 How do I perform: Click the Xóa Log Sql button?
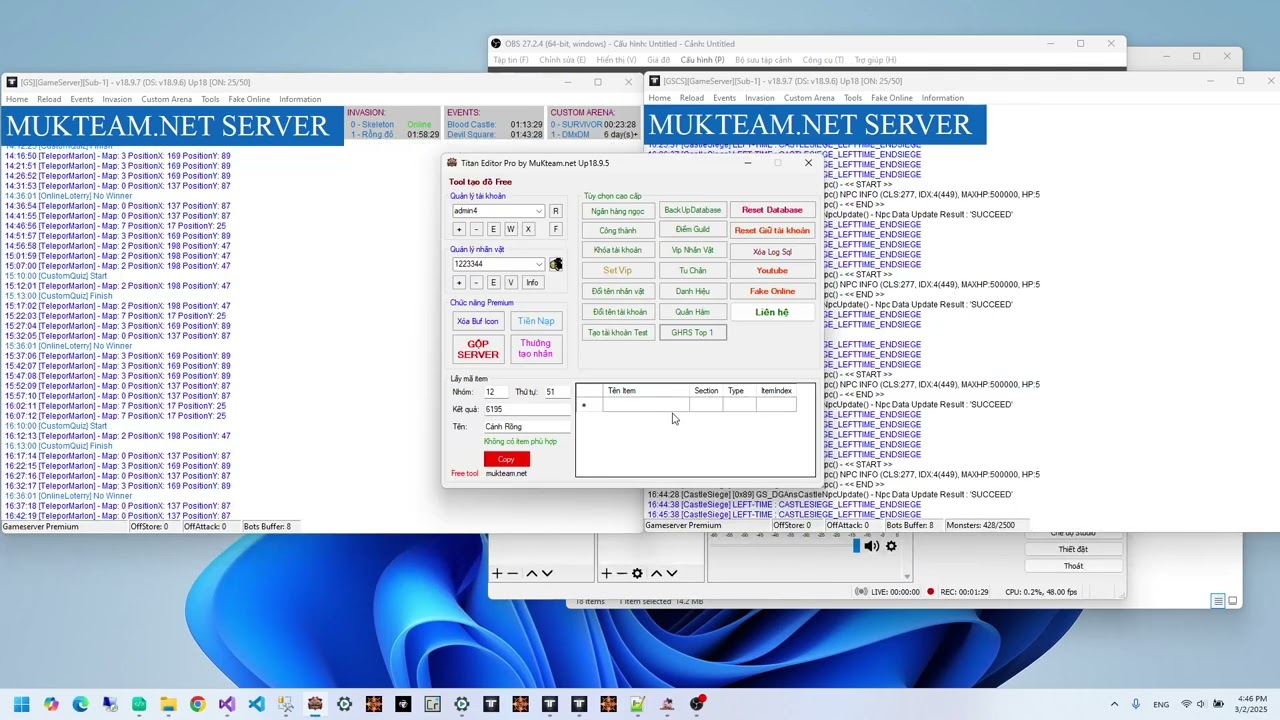pyautogui.click(x=772, y=251)
